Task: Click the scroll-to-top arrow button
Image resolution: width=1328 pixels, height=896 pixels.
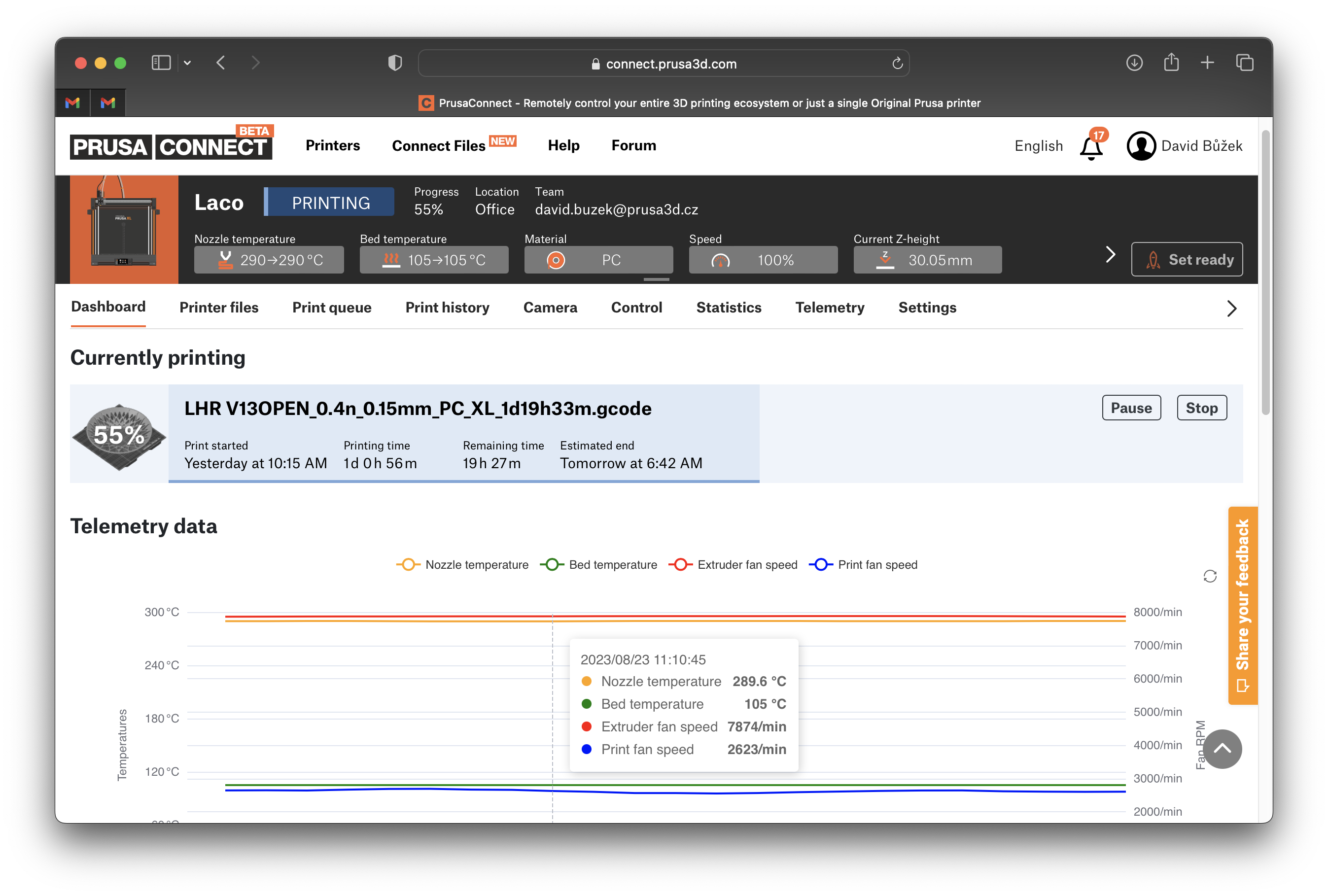Action: 1222,749
